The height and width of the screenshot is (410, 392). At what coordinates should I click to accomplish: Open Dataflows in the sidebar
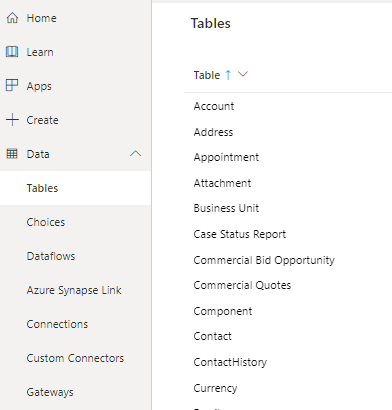pyautogui.click(x=51, y=256)
